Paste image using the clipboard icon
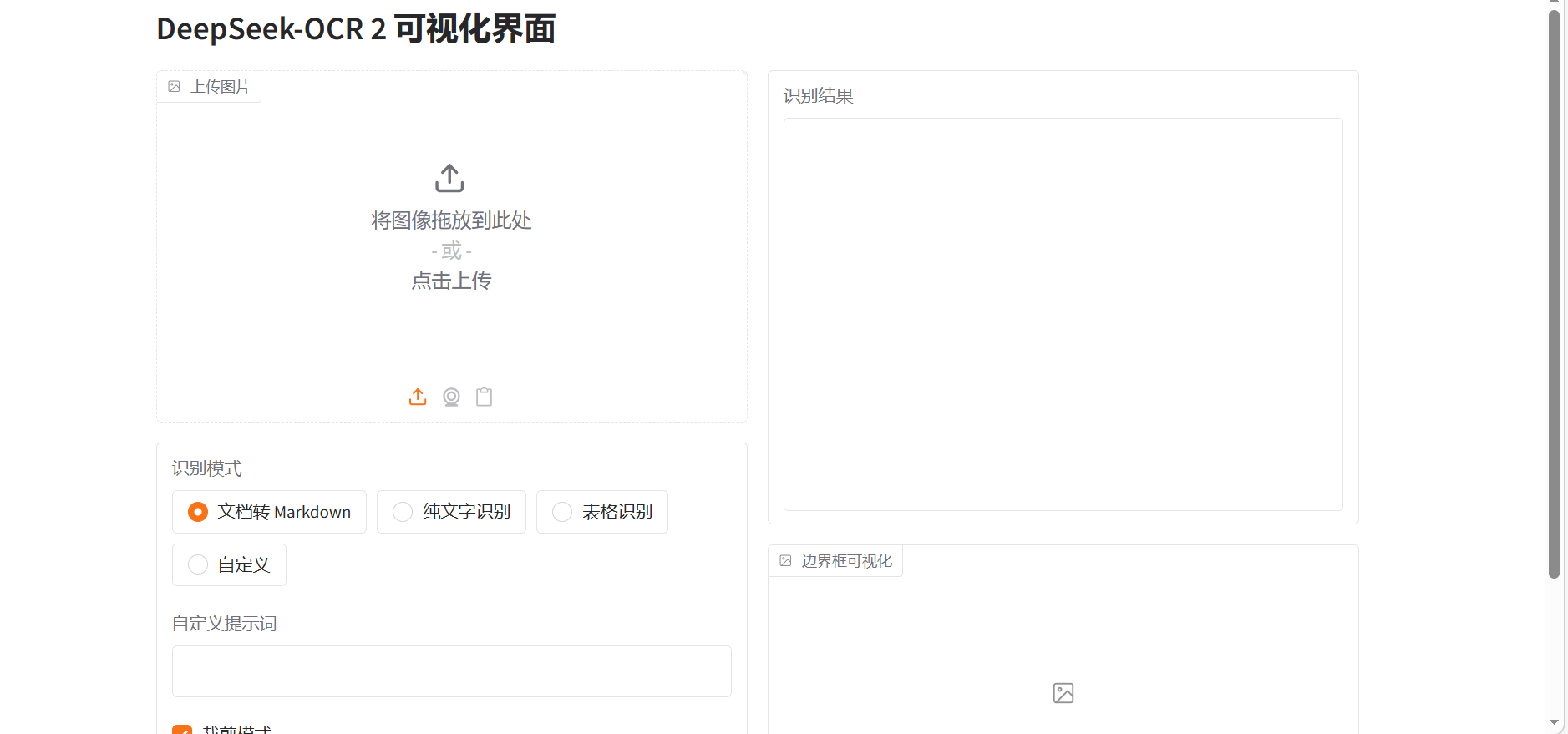This screenshot has height=734, width=1568. [484, 397]
